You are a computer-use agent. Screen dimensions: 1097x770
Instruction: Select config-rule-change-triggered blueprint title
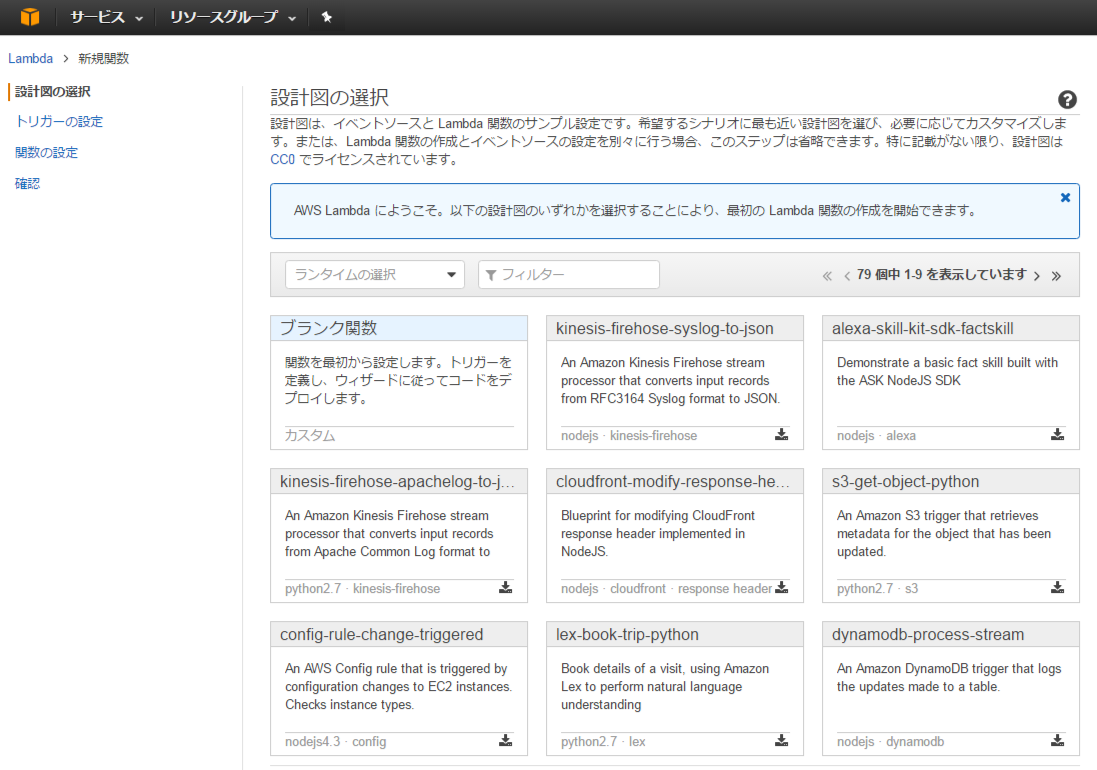[381, 635]
